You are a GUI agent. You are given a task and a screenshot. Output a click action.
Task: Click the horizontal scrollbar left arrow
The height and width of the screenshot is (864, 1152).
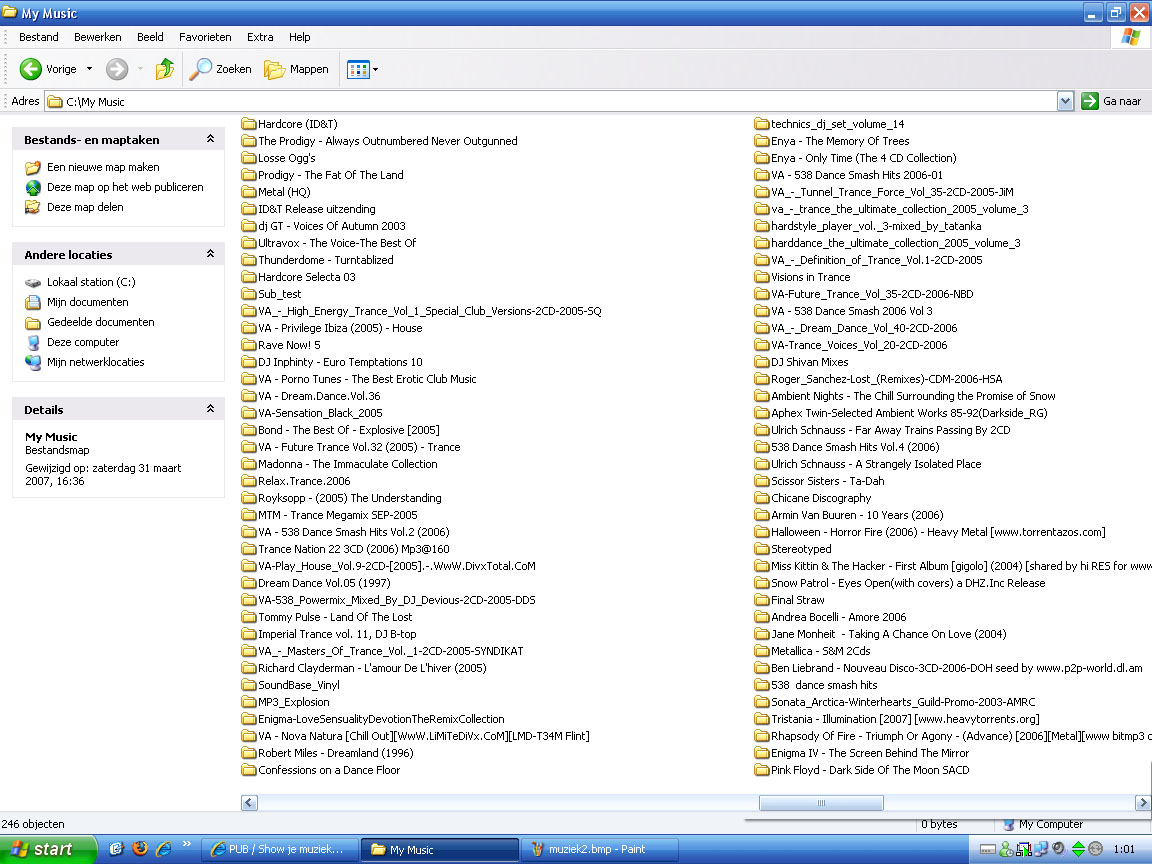pyautogui.click(x=249, y=803)
